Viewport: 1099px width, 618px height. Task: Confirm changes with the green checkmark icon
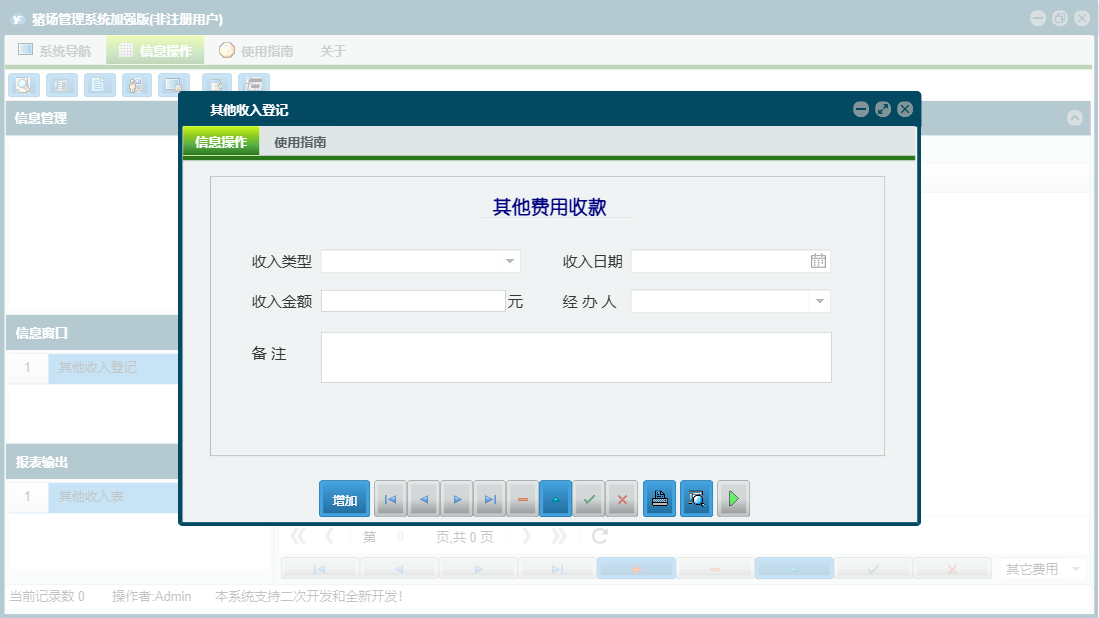click(x=589, y=498)
